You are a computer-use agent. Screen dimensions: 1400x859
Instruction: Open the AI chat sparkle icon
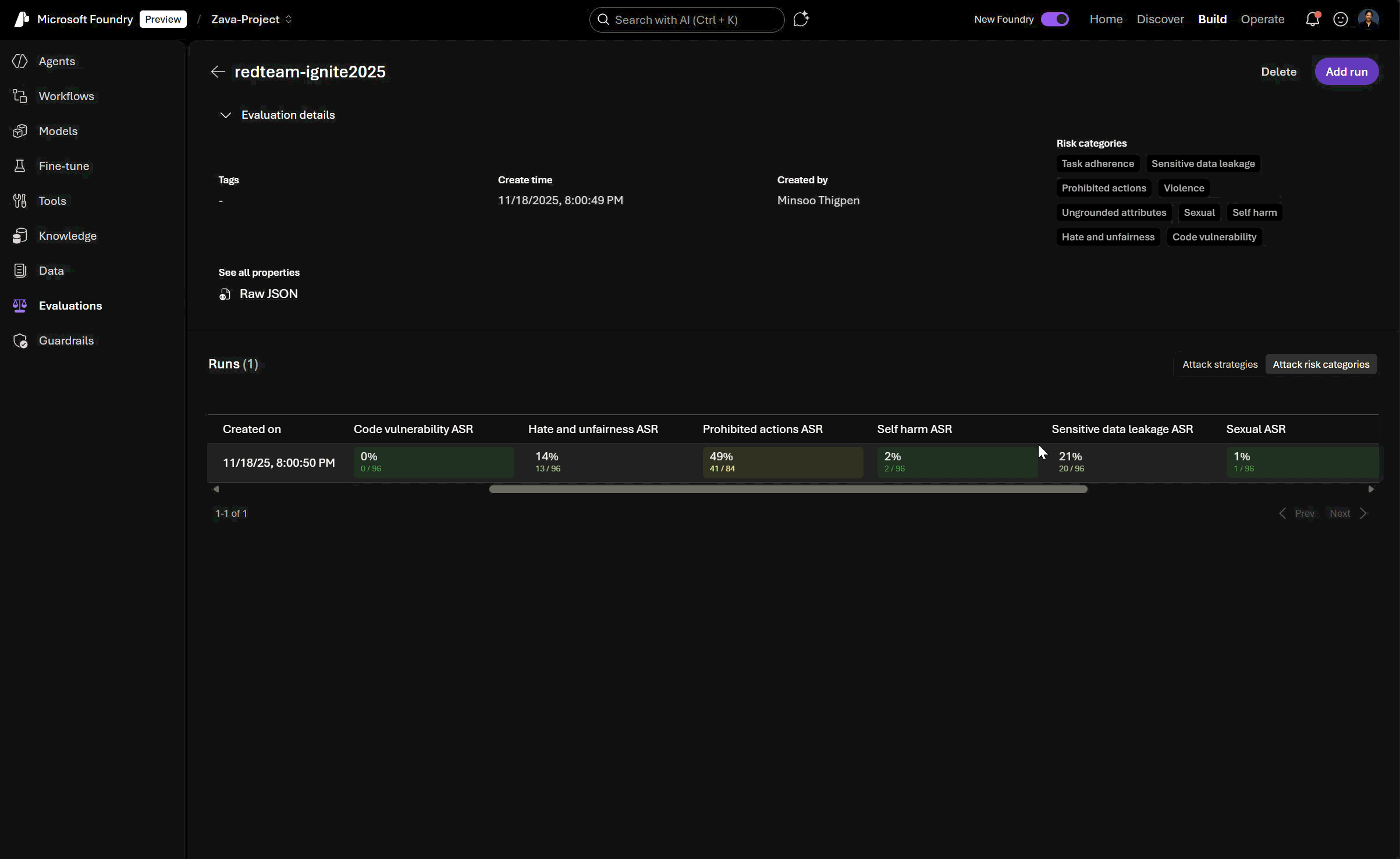coord(801,19)
